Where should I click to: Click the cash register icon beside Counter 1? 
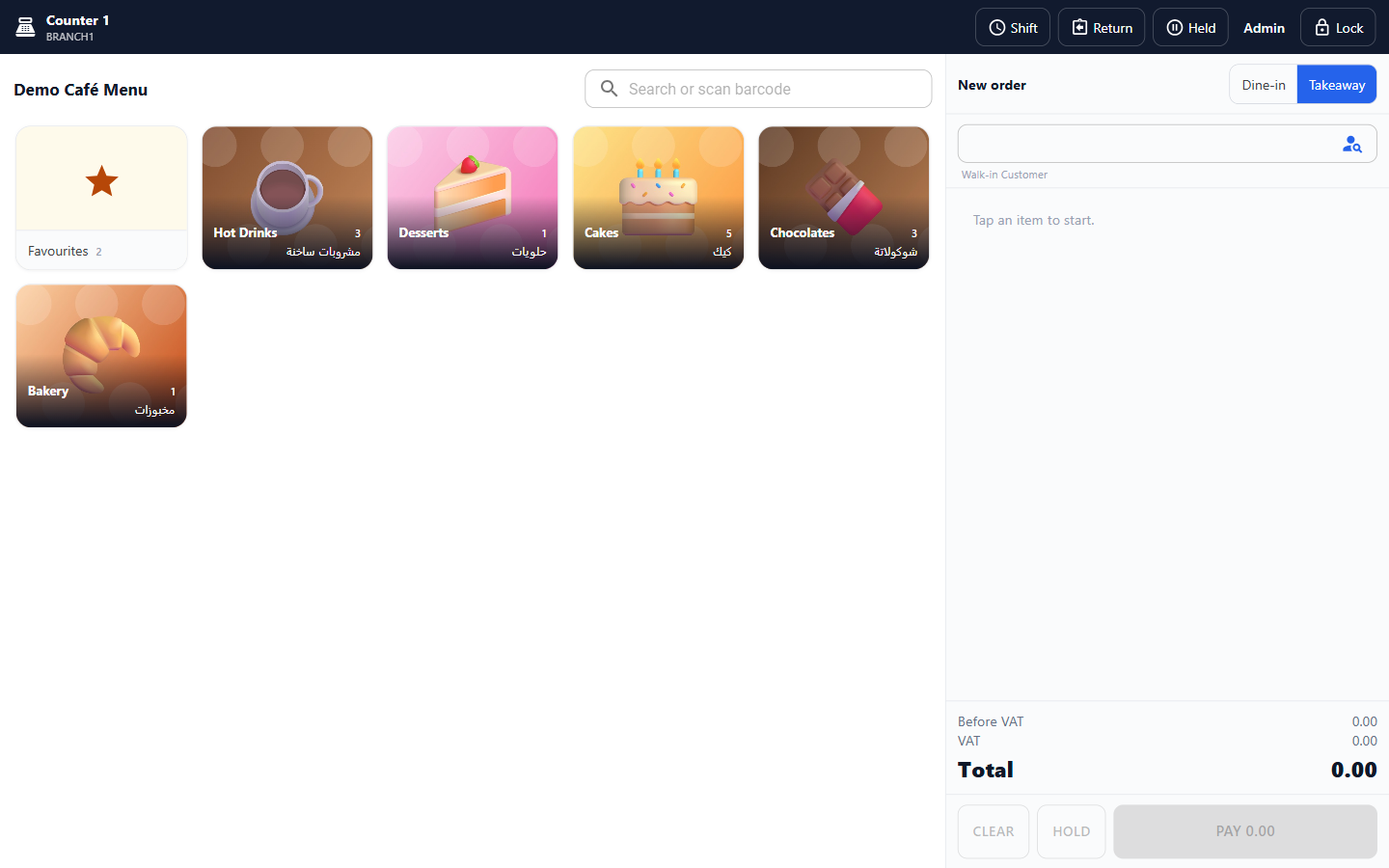click(26, 28)
